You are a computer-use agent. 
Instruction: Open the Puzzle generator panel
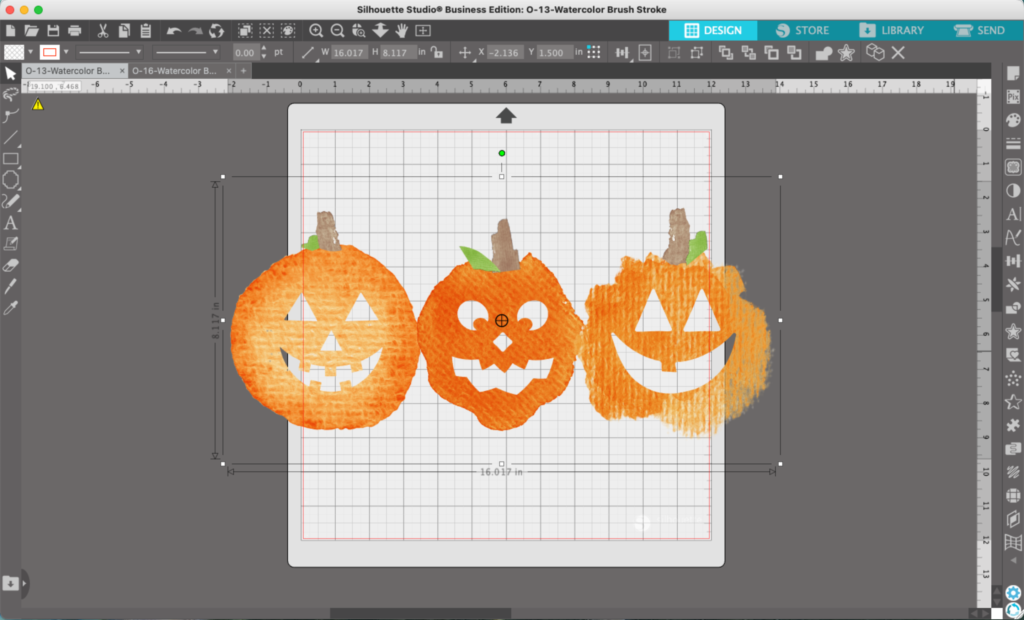click(x=1013, y=425)
